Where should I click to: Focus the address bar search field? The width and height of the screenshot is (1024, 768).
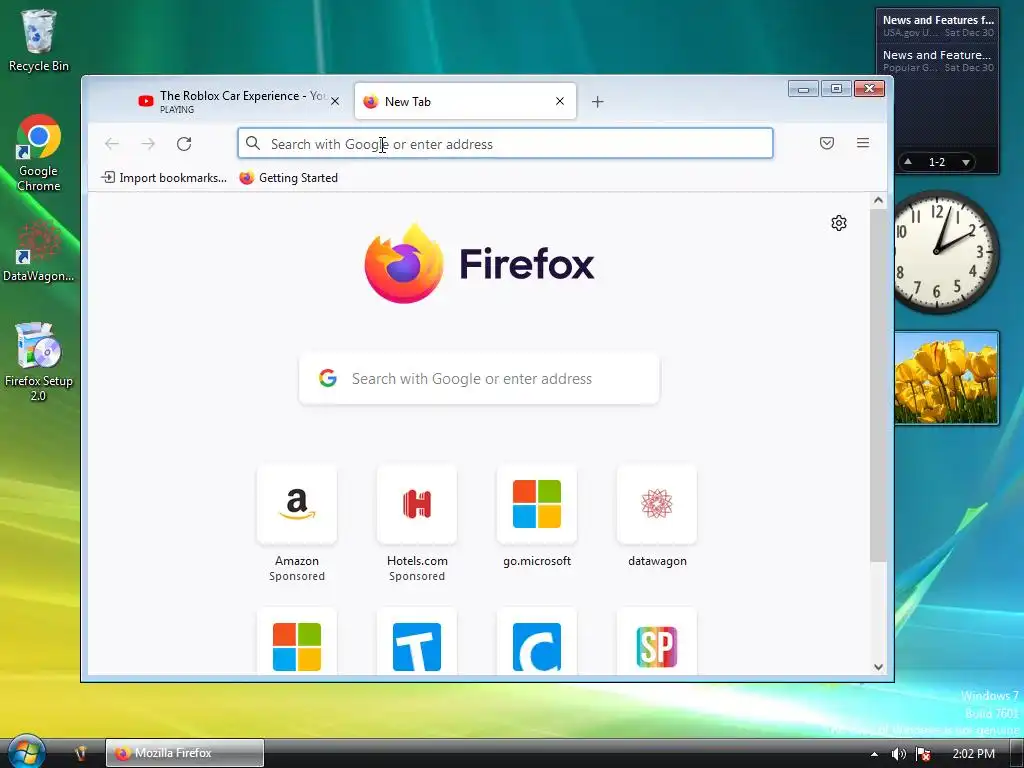505,144
